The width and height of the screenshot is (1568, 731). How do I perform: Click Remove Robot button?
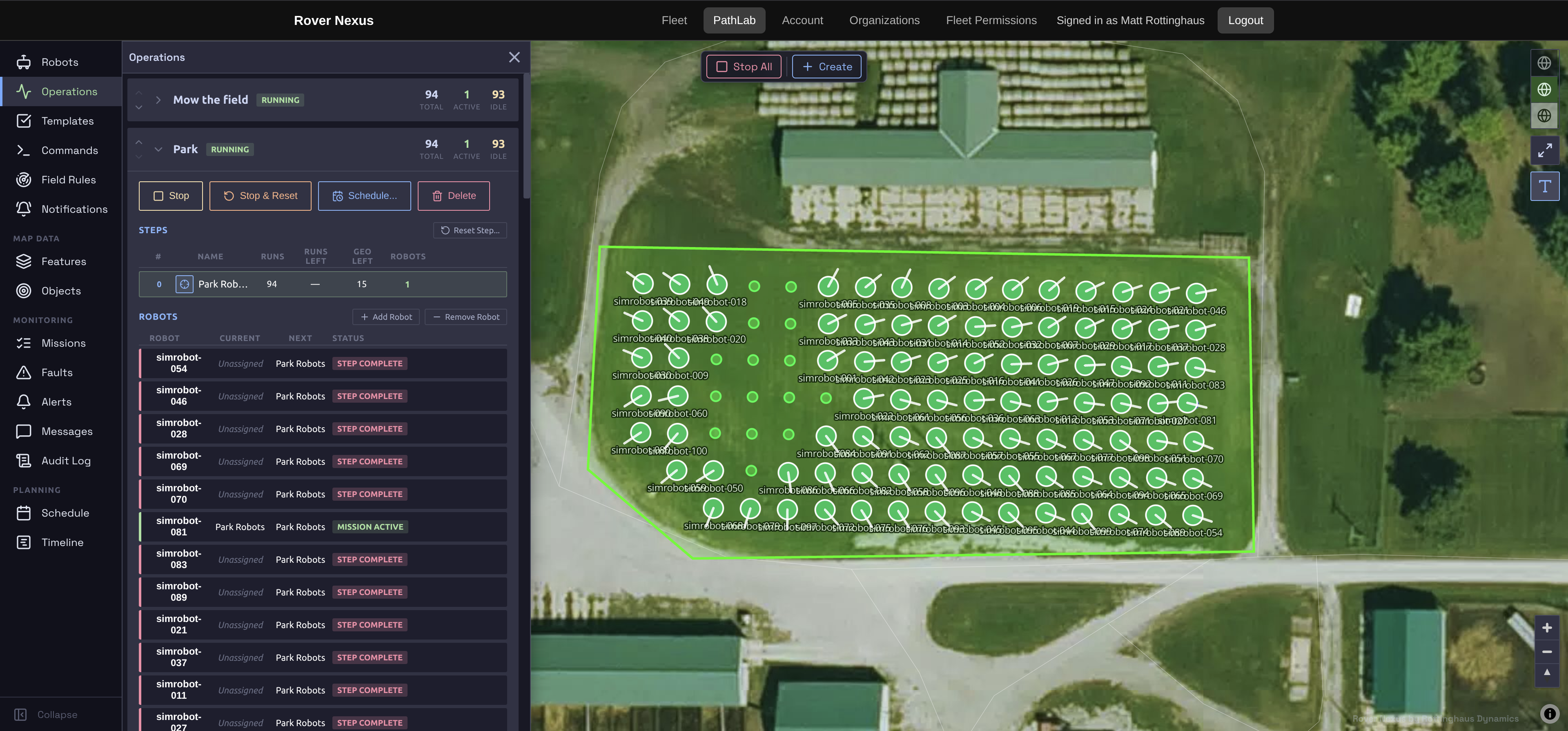click(465, 317)
